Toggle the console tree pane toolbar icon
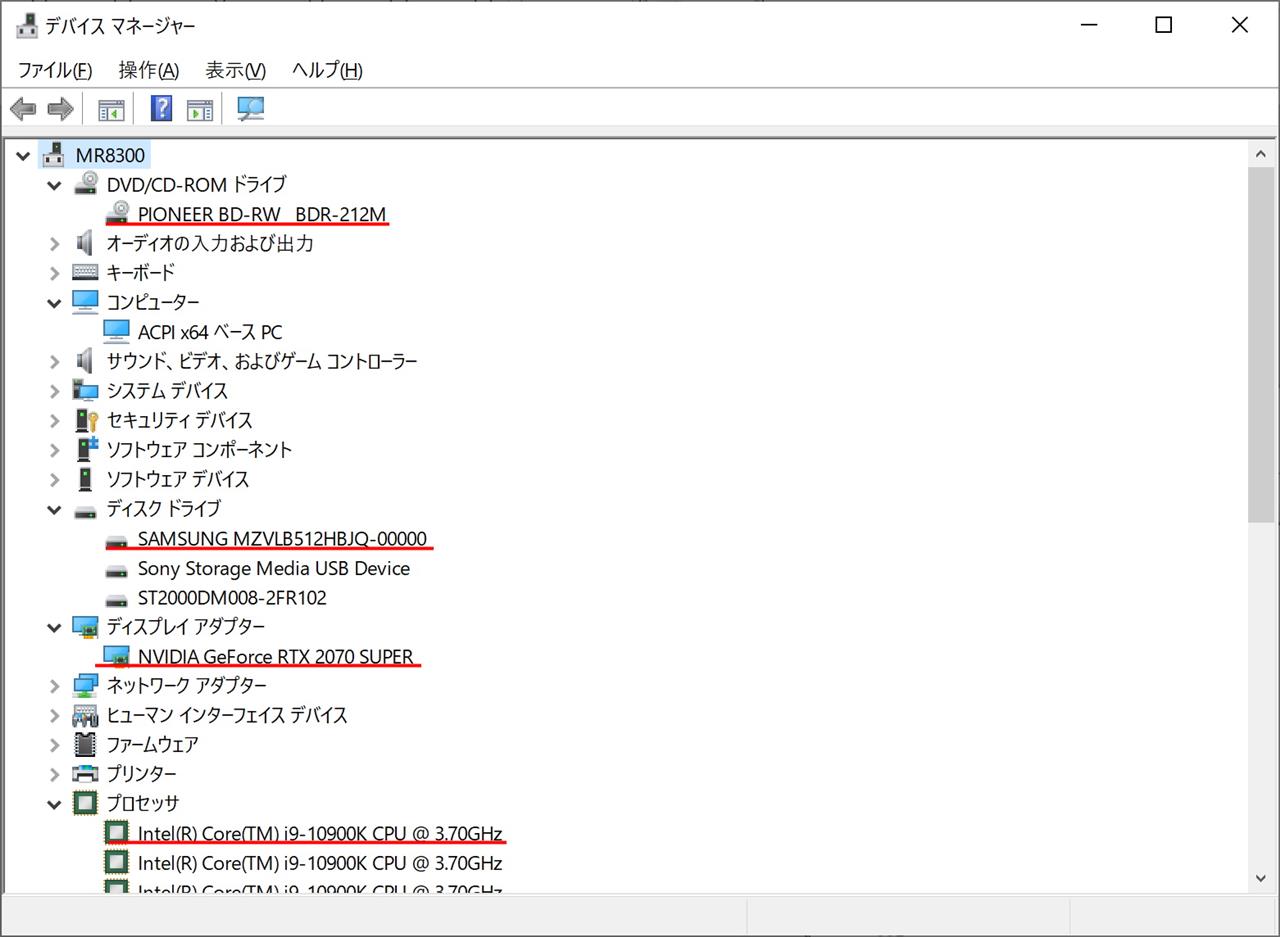 [x=111, y=108]
